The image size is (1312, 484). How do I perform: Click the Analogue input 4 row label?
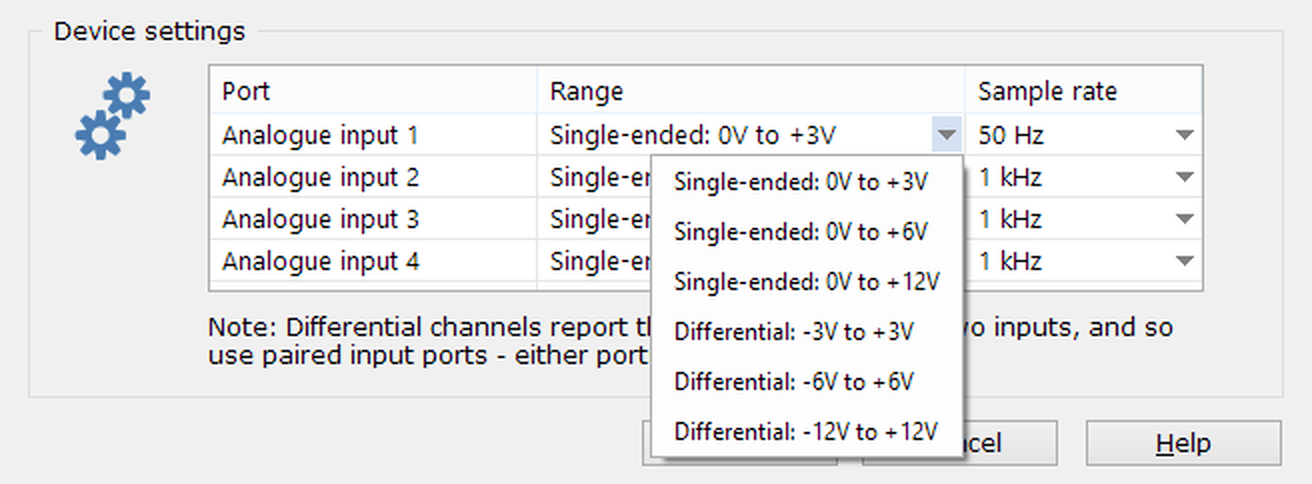(320, 261)
